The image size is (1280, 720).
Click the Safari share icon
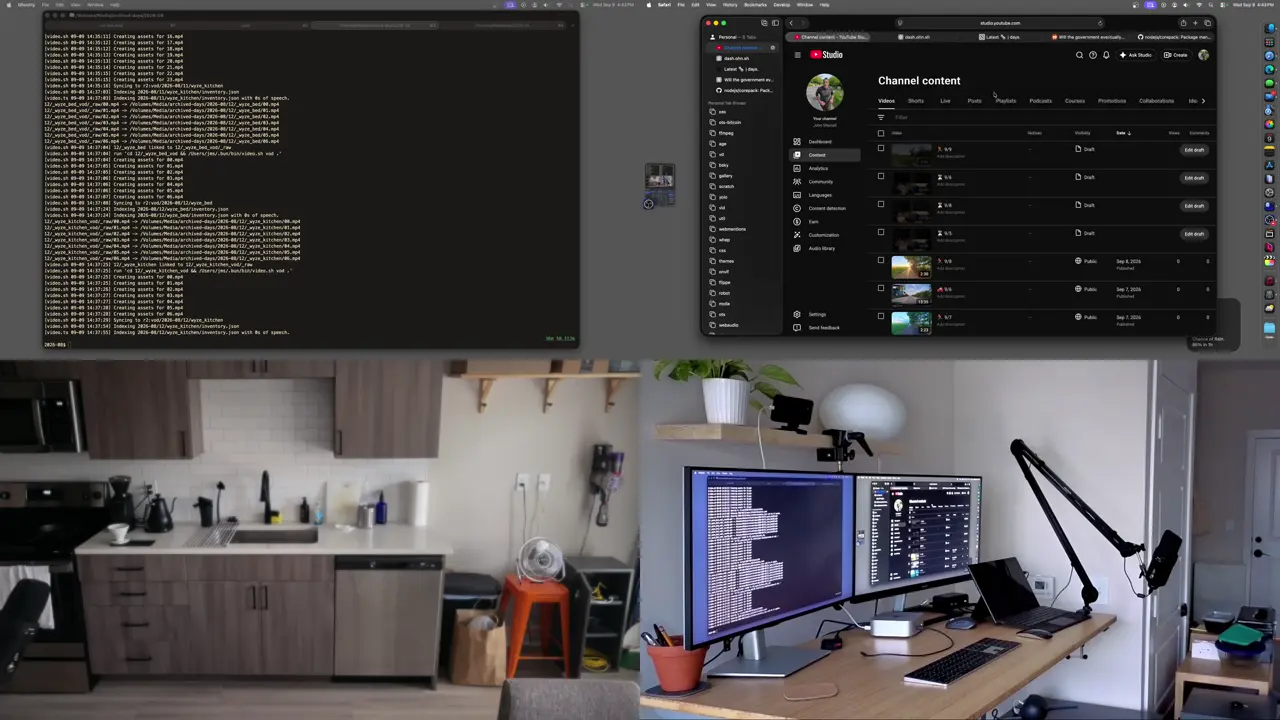pos(1183,23)
